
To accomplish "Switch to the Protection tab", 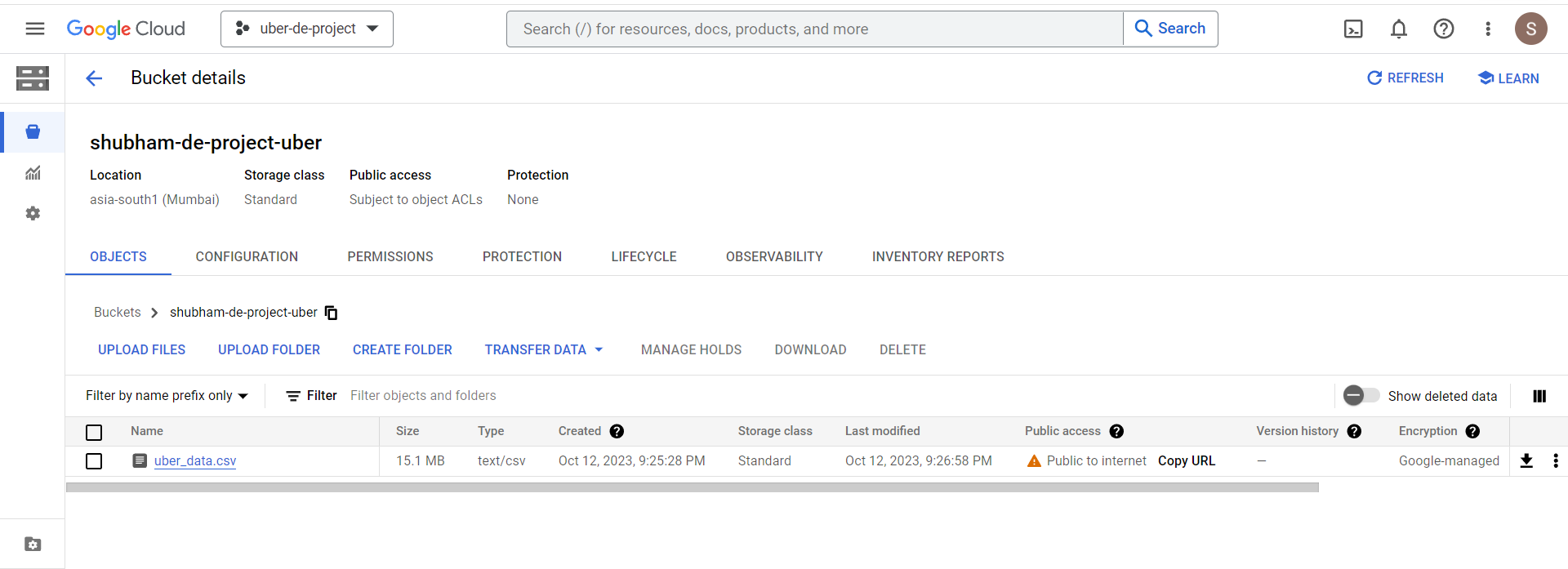I will (x=522, y=256).
